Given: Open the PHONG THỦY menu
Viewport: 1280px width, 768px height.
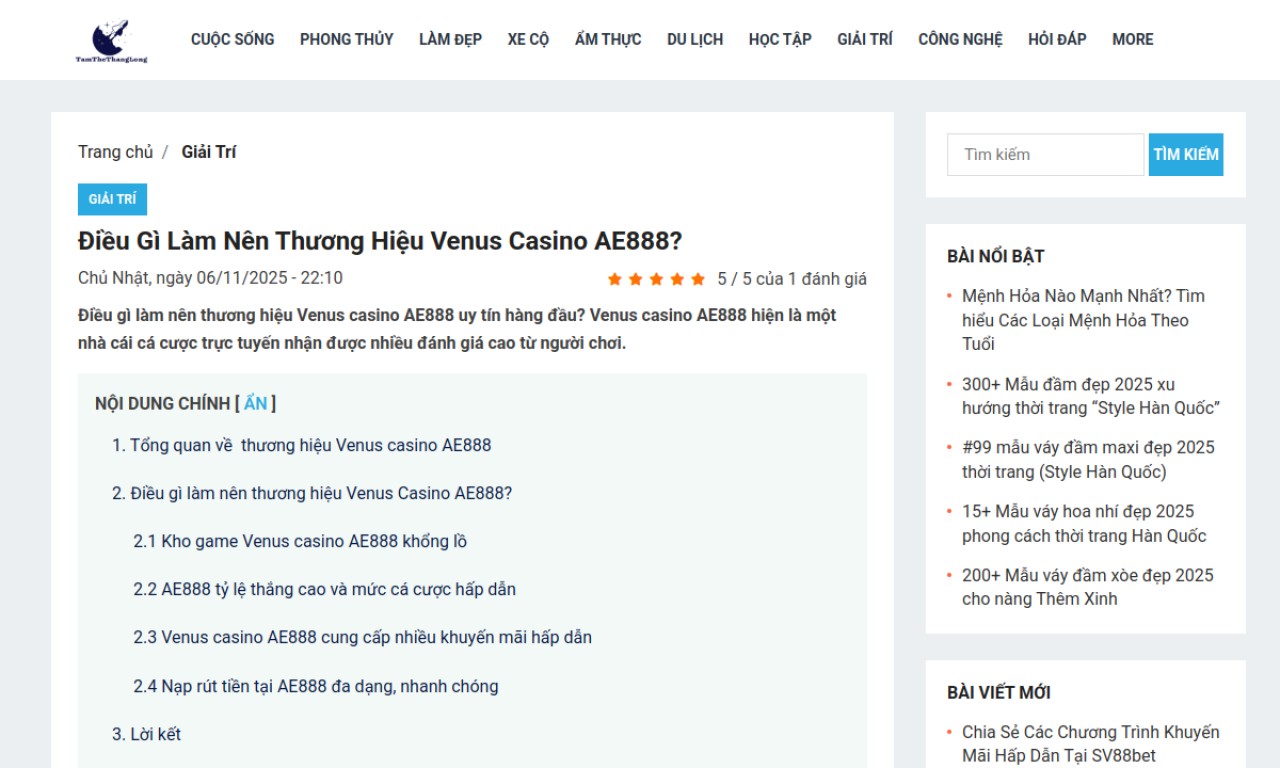Looking at the screenshot, I should point(346,40).
